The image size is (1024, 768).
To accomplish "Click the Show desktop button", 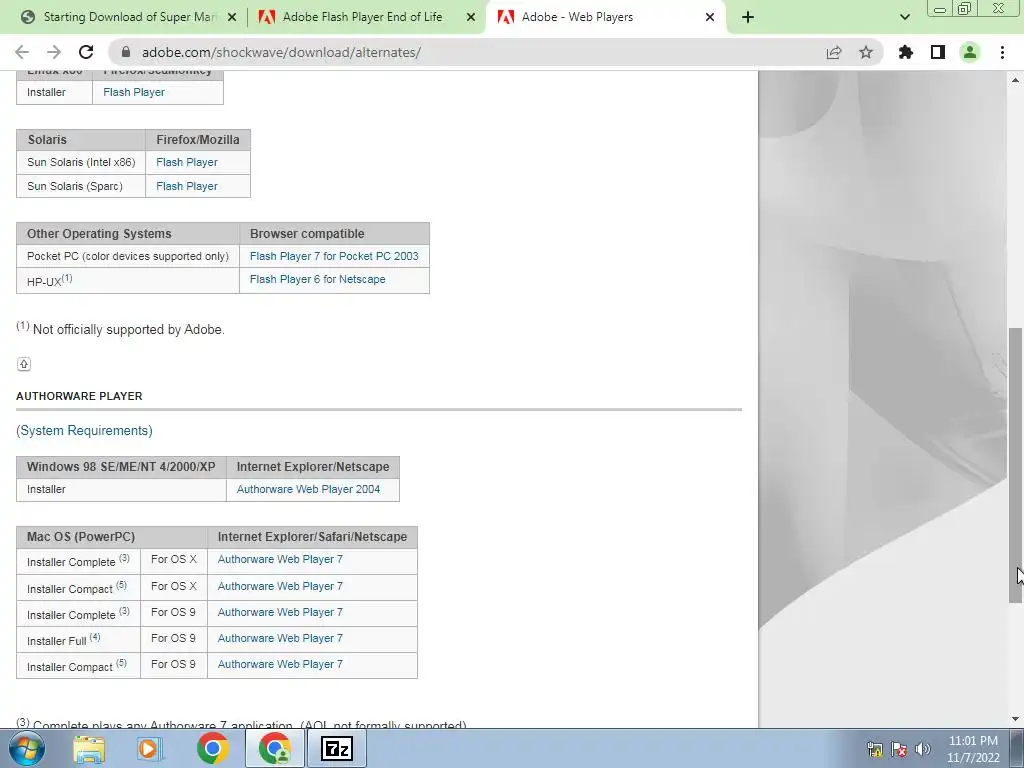I will [1017, 748].
